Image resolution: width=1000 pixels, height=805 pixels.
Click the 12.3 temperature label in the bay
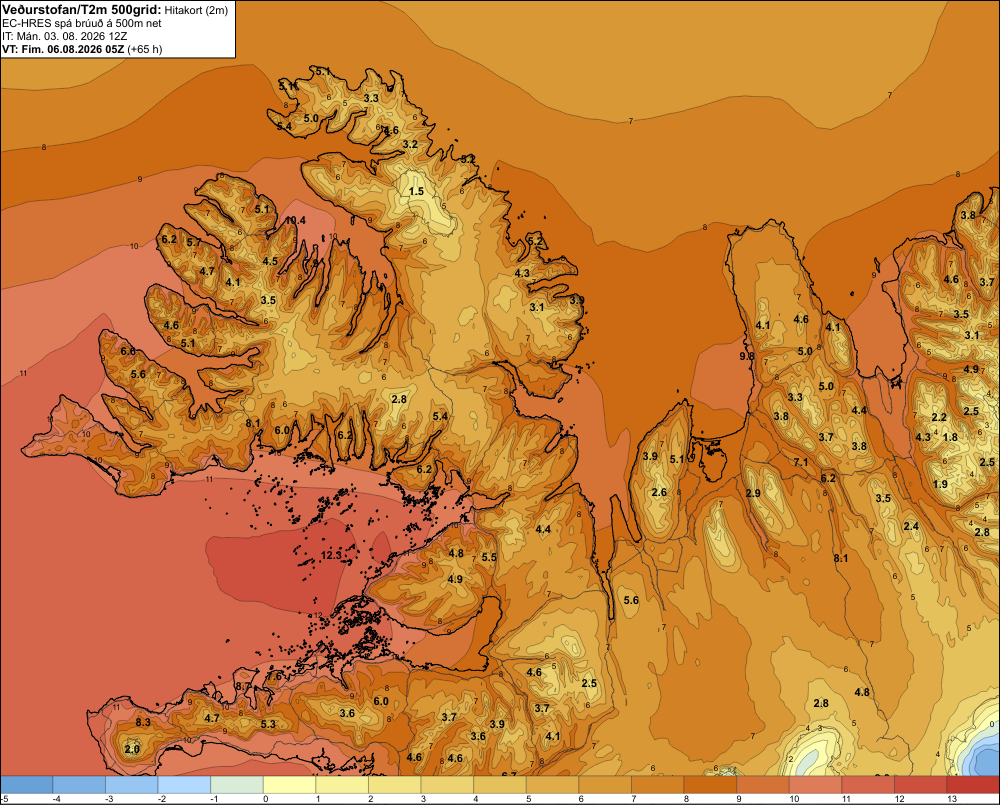332,556
